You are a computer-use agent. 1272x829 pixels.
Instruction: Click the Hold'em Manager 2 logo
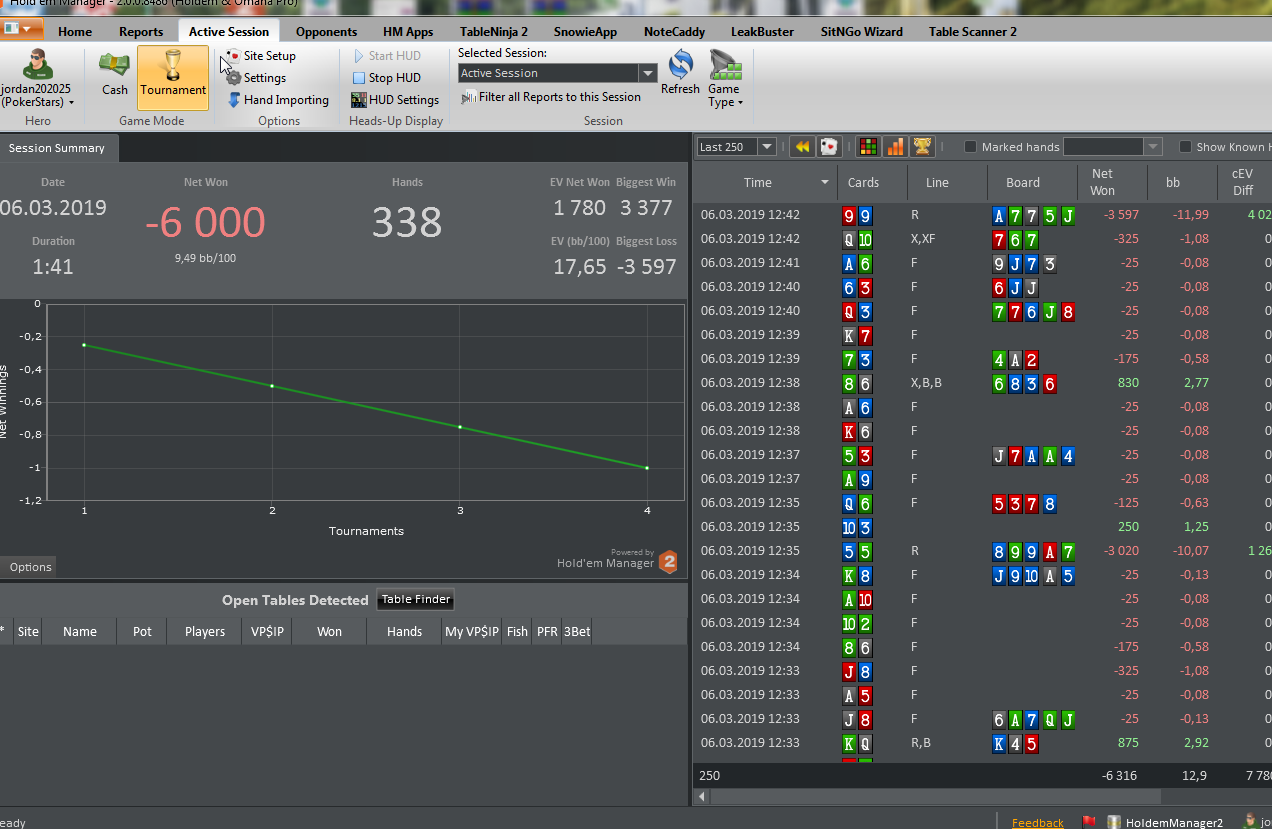(x=667, y=562)
